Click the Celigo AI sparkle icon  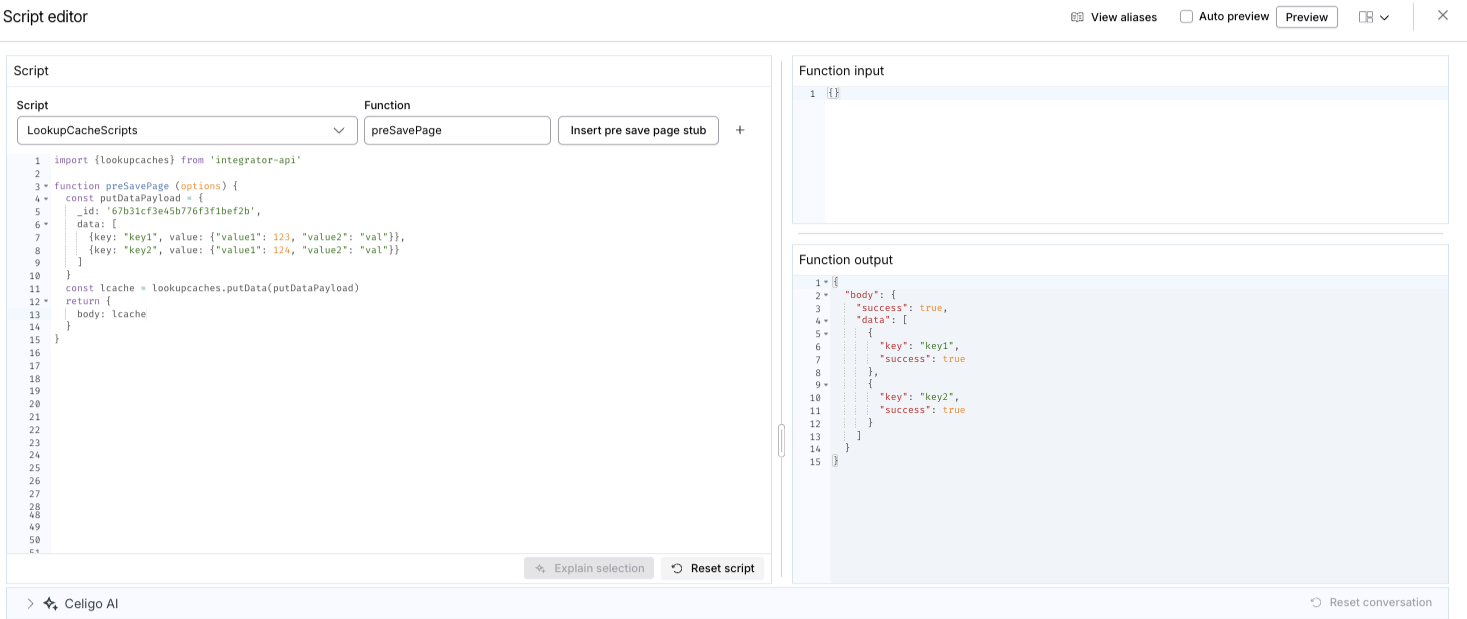tap(49, 603)
